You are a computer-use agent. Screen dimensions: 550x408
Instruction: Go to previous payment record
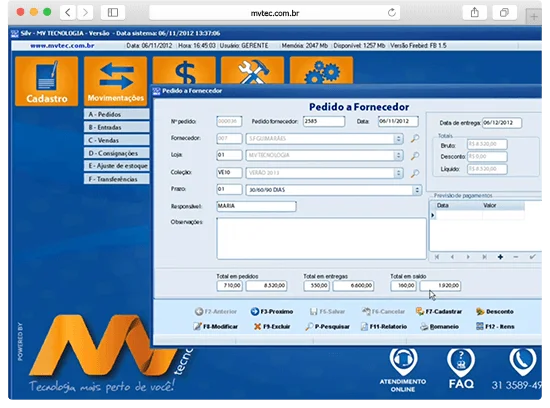(452, 257)
